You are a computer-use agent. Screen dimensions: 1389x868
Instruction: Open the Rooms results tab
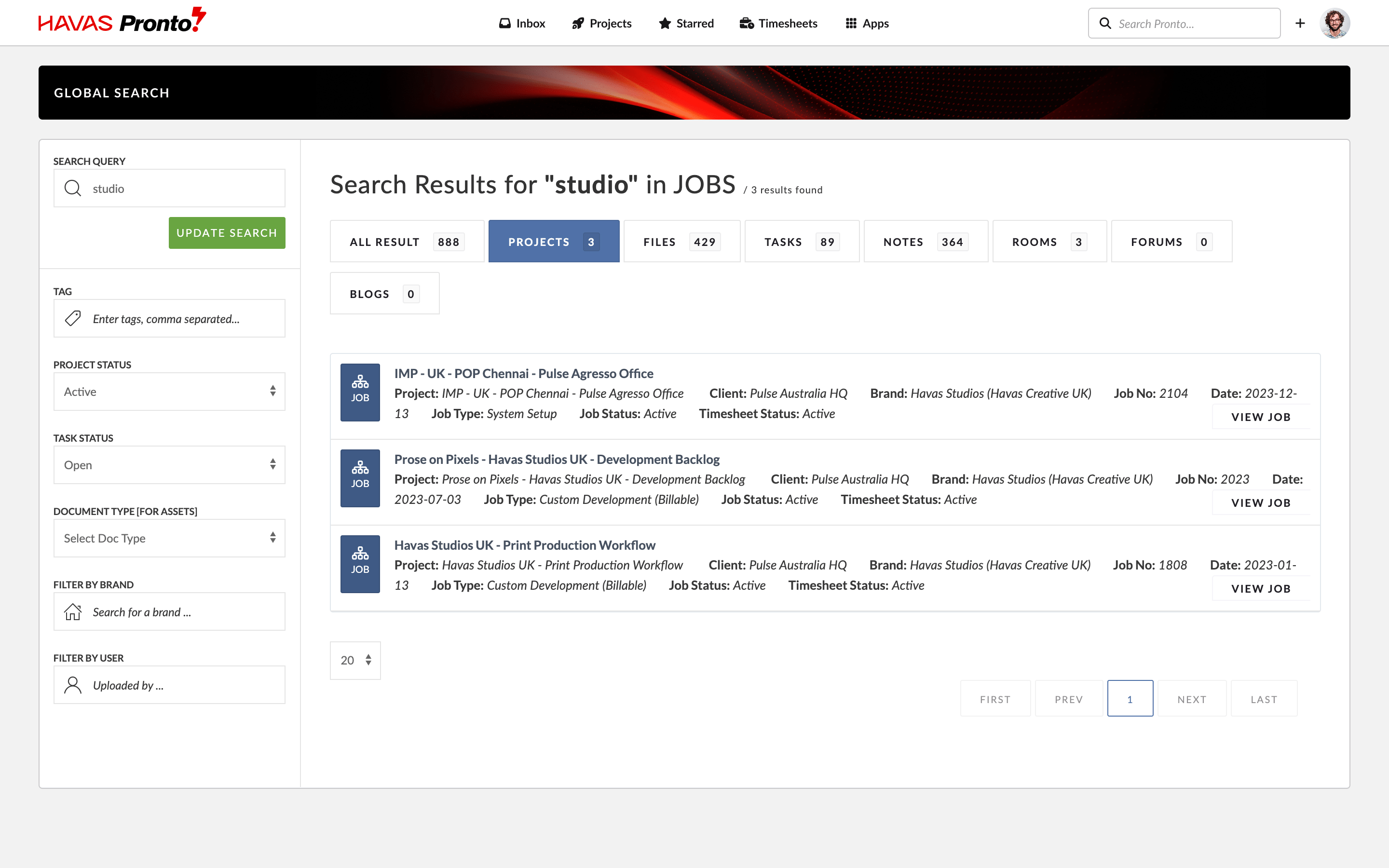point(1049,242)
